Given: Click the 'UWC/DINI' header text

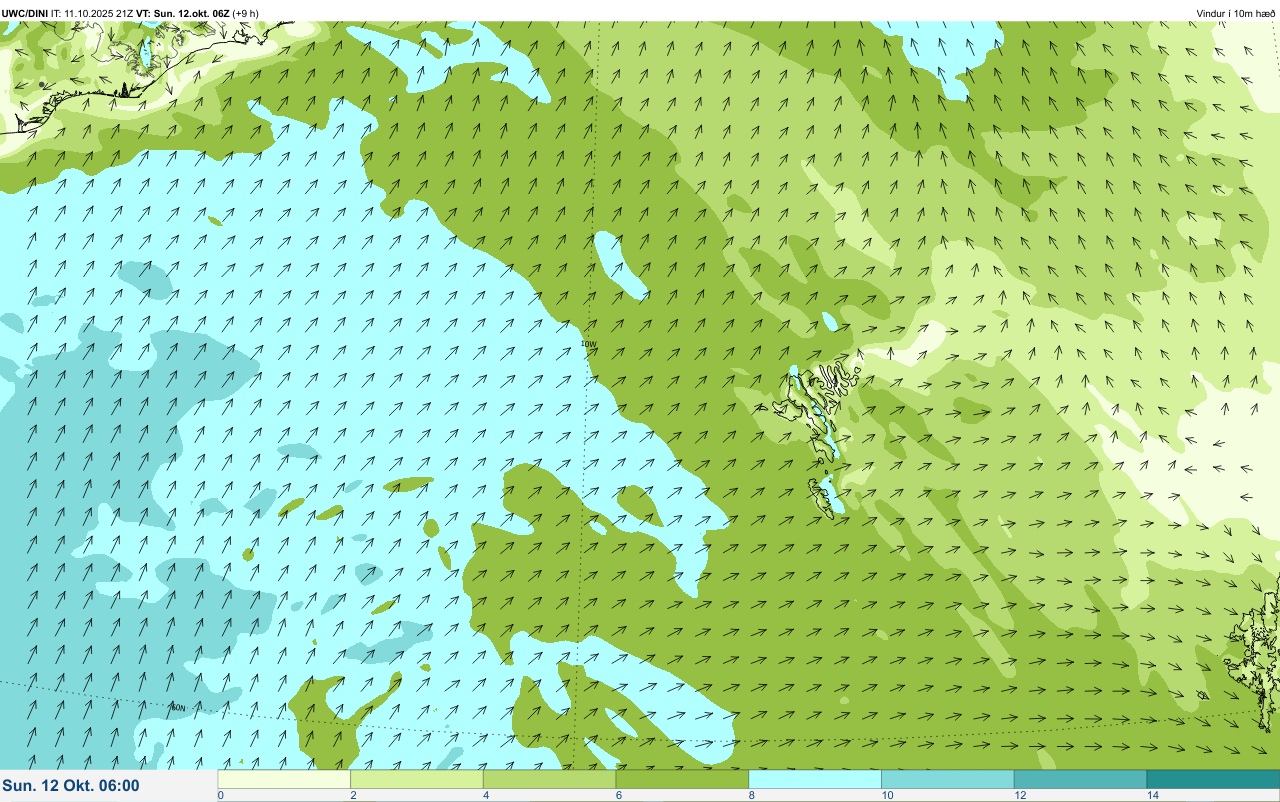Looking at the screenshot, I should pos(25,13).
